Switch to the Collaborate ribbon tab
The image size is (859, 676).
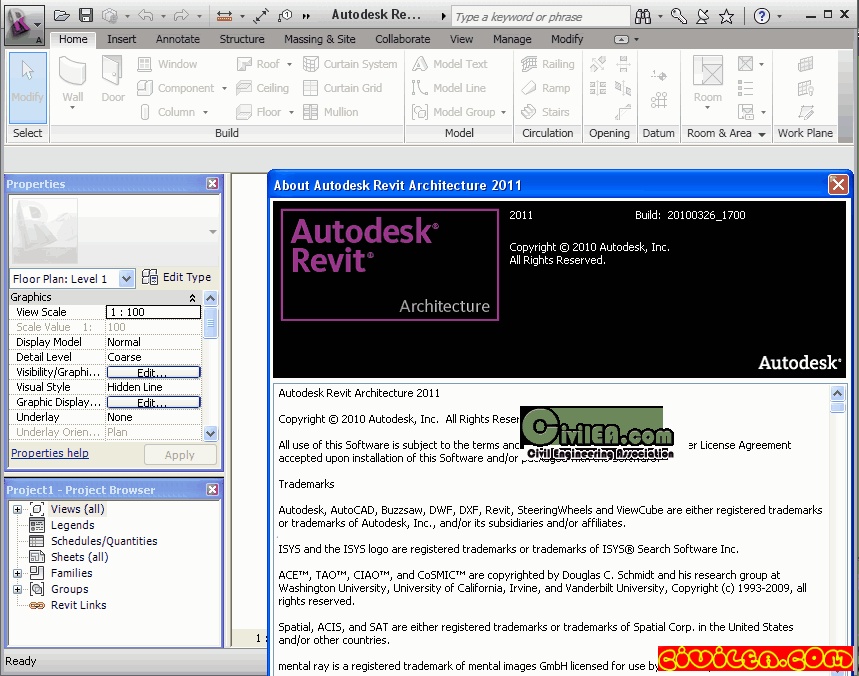coord(403,39)
